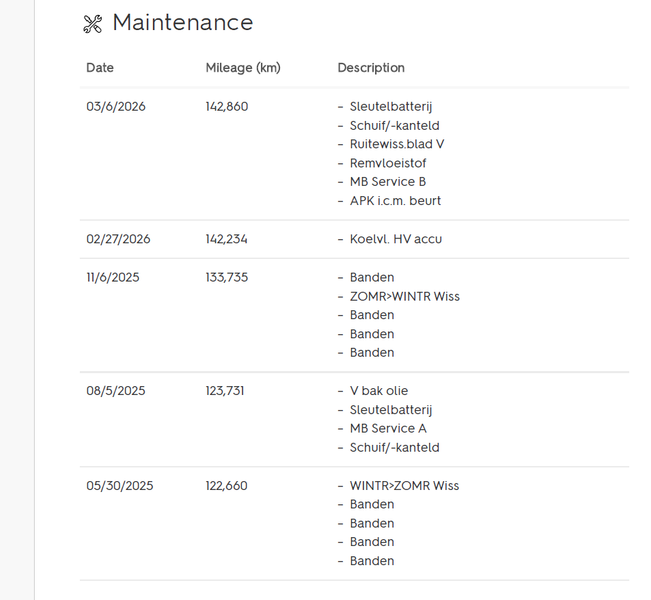Select the Description column header

(x=371, y=68)
